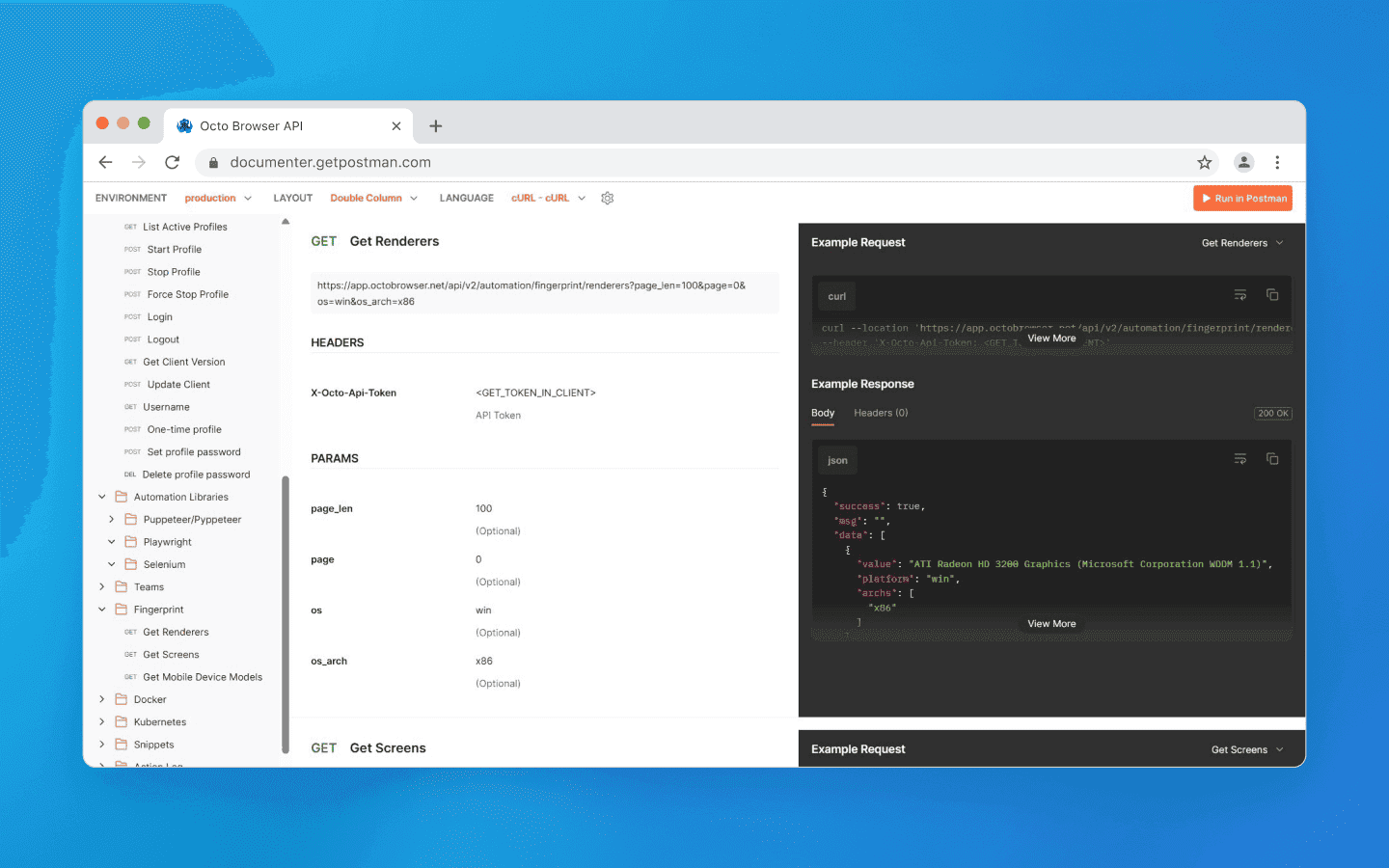Open the browser three-dot menu
The width and height of the screenshot is (1389, 868).
coord(1277,162)
